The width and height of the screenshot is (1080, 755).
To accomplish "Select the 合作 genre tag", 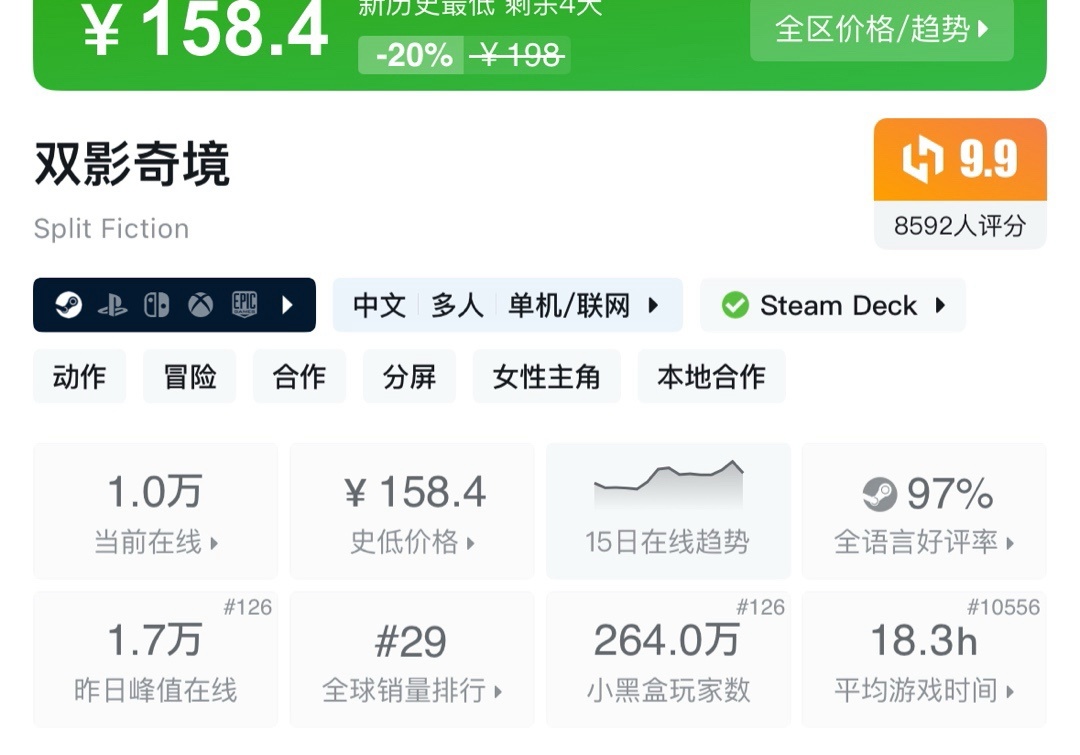I will point(300,376).
